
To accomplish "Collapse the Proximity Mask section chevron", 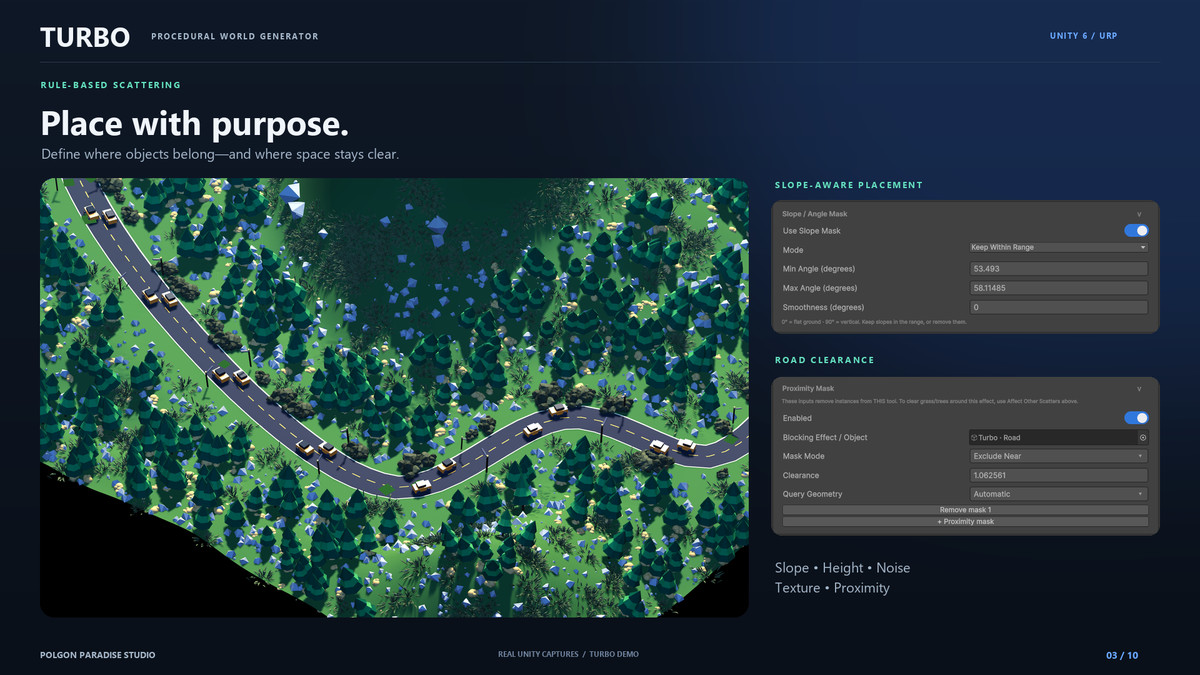I will 1138,388.
